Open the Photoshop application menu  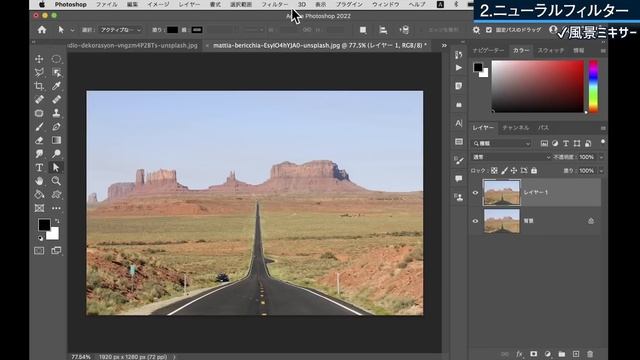pos(71,4)
